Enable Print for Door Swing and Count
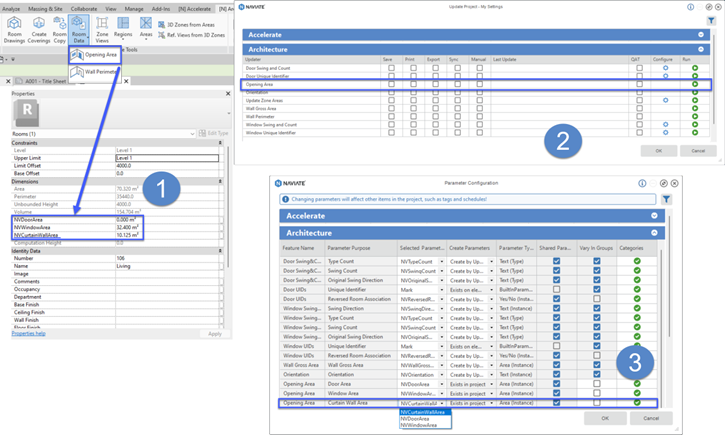 (x=413, y=68)
